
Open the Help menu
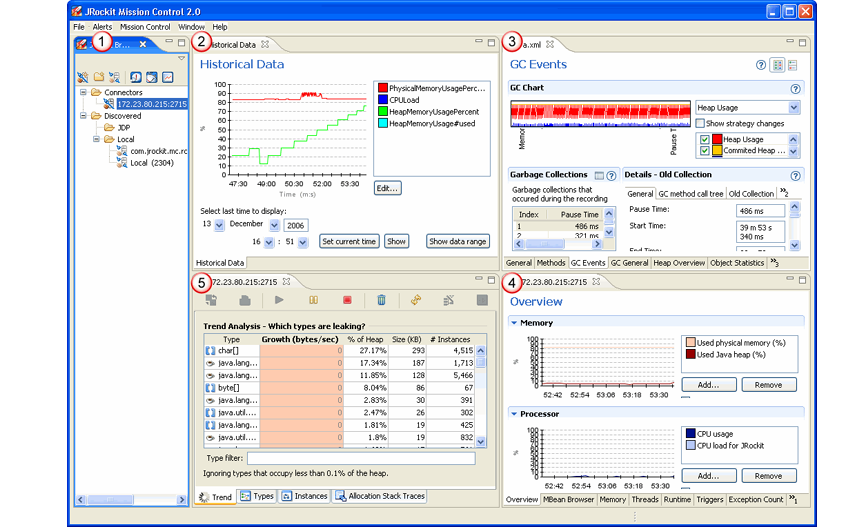click(x=220, y=27)
